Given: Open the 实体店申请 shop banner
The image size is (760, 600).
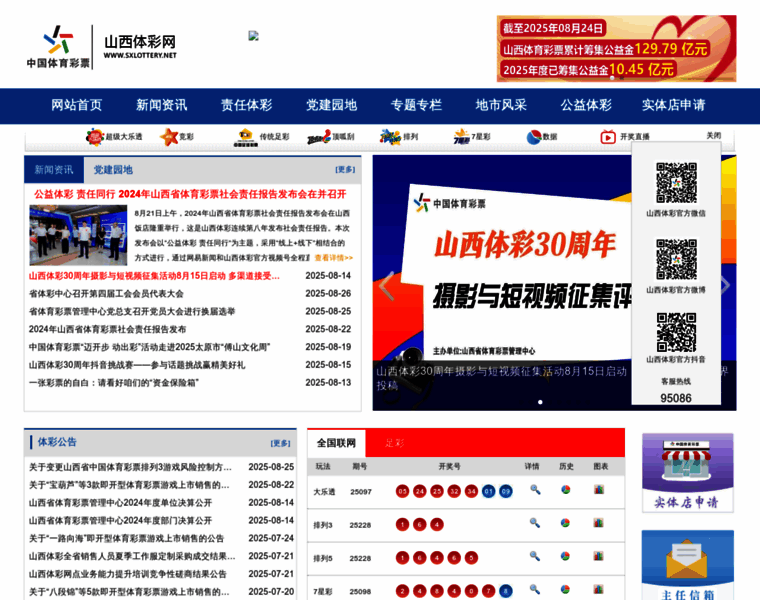Looking at the screenshot, I should click(687, 473).
